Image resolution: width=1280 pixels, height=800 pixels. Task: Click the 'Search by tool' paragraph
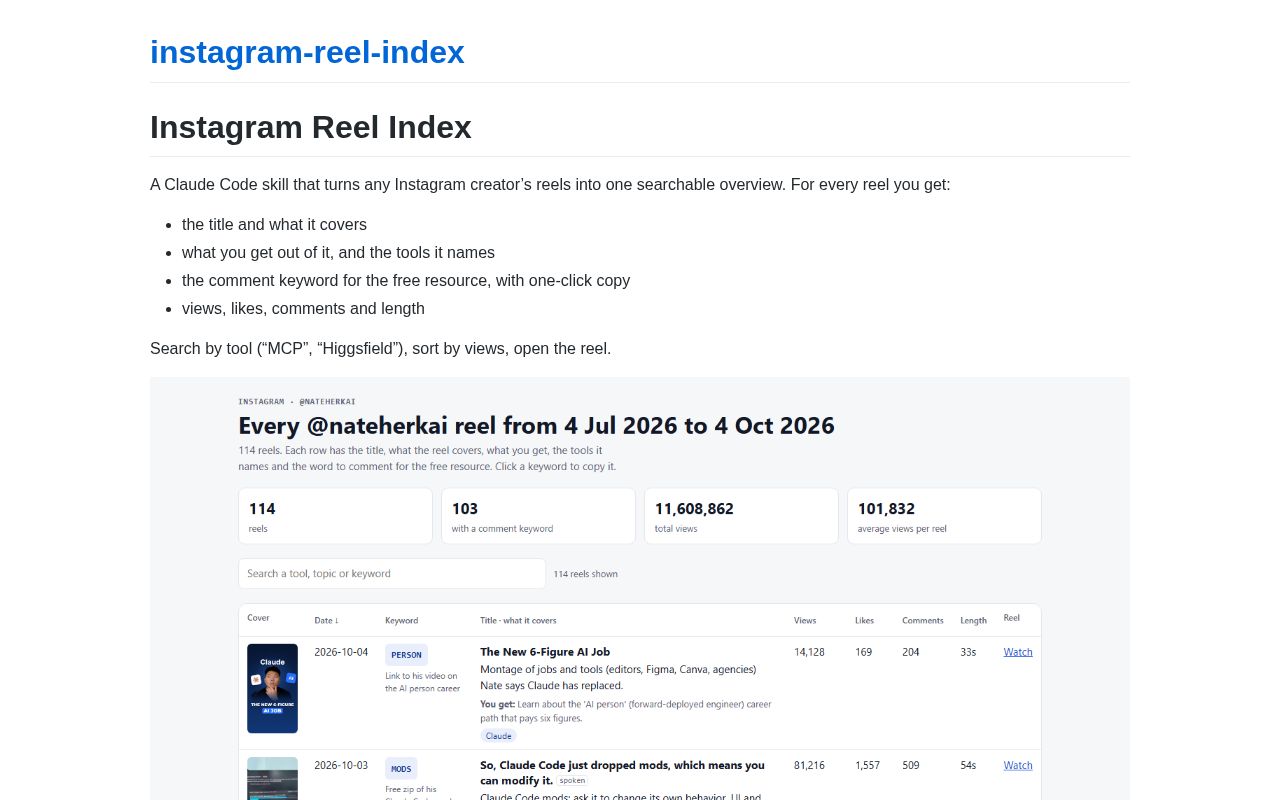(x=380, y=349)
